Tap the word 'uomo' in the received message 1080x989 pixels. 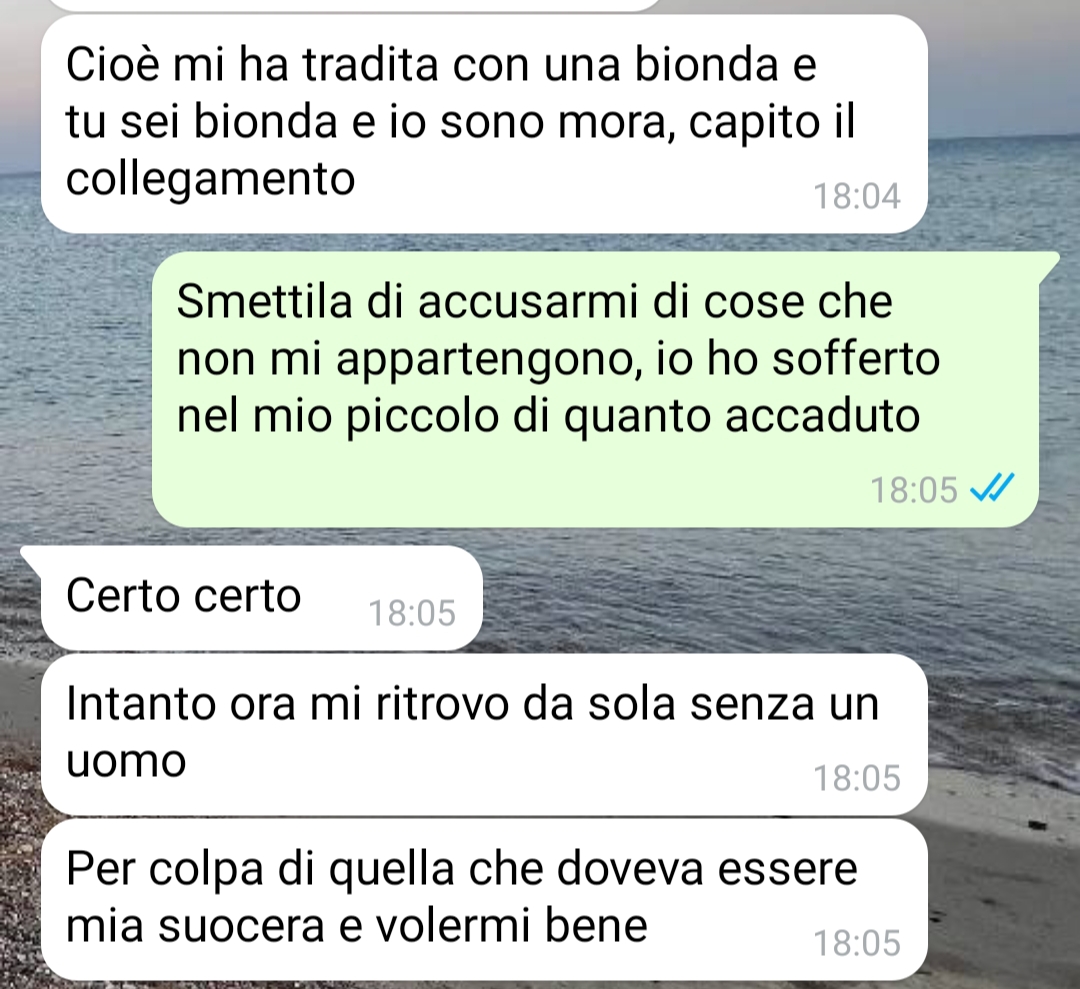click(x=126, y=762)
